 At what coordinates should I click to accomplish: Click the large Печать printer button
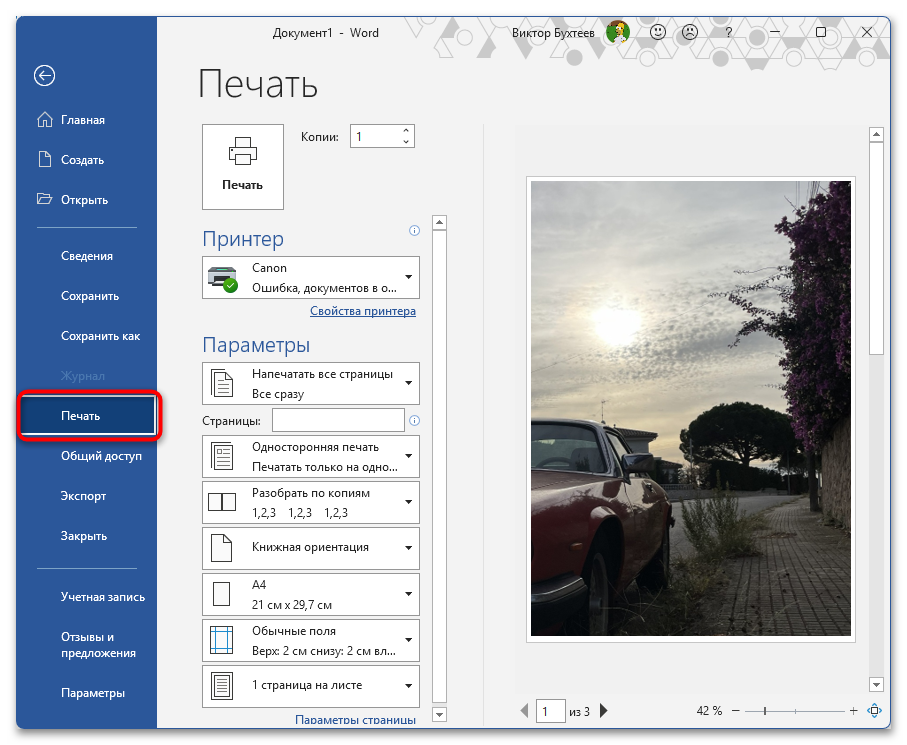tap(242, 166)
